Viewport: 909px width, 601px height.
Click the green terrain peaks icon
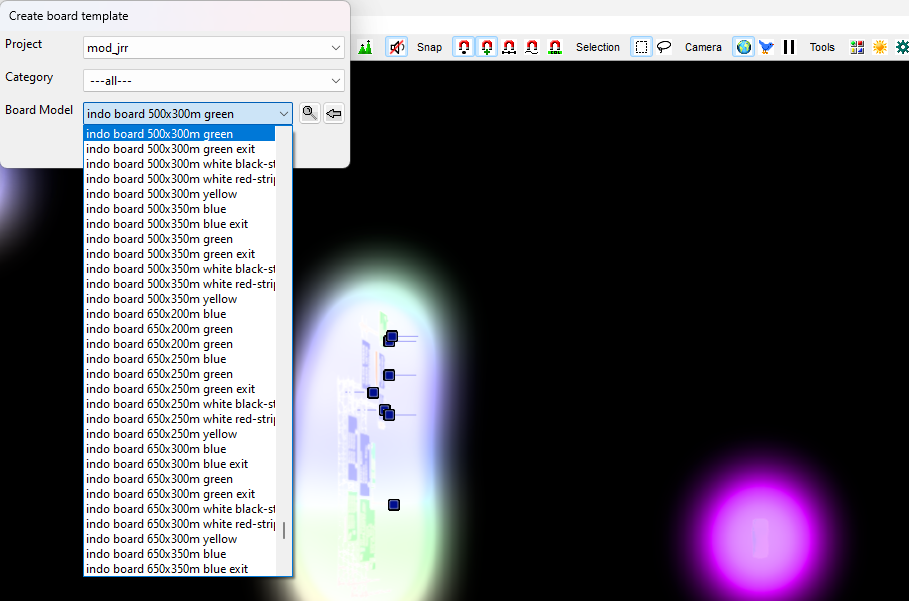pyautogui.click(x=365, y=47)
